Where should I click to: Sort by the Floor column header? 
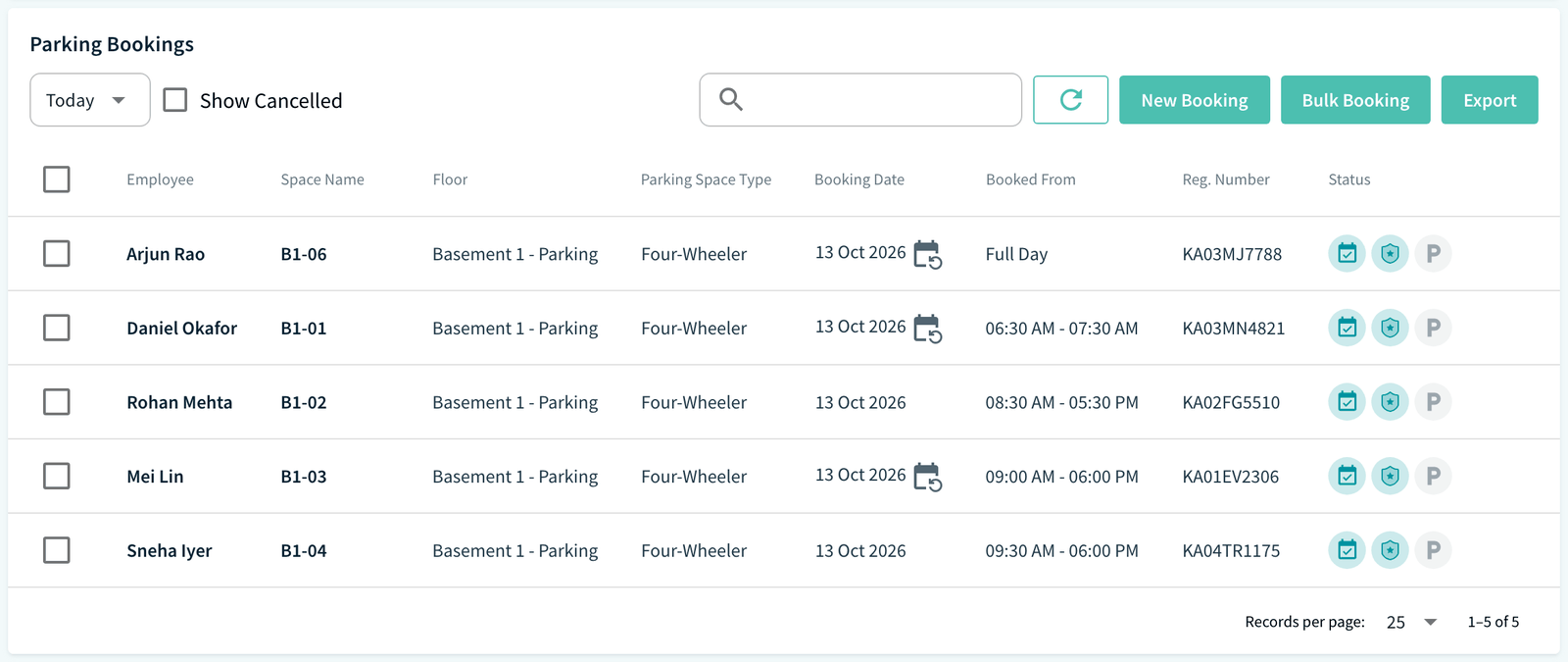450,179
